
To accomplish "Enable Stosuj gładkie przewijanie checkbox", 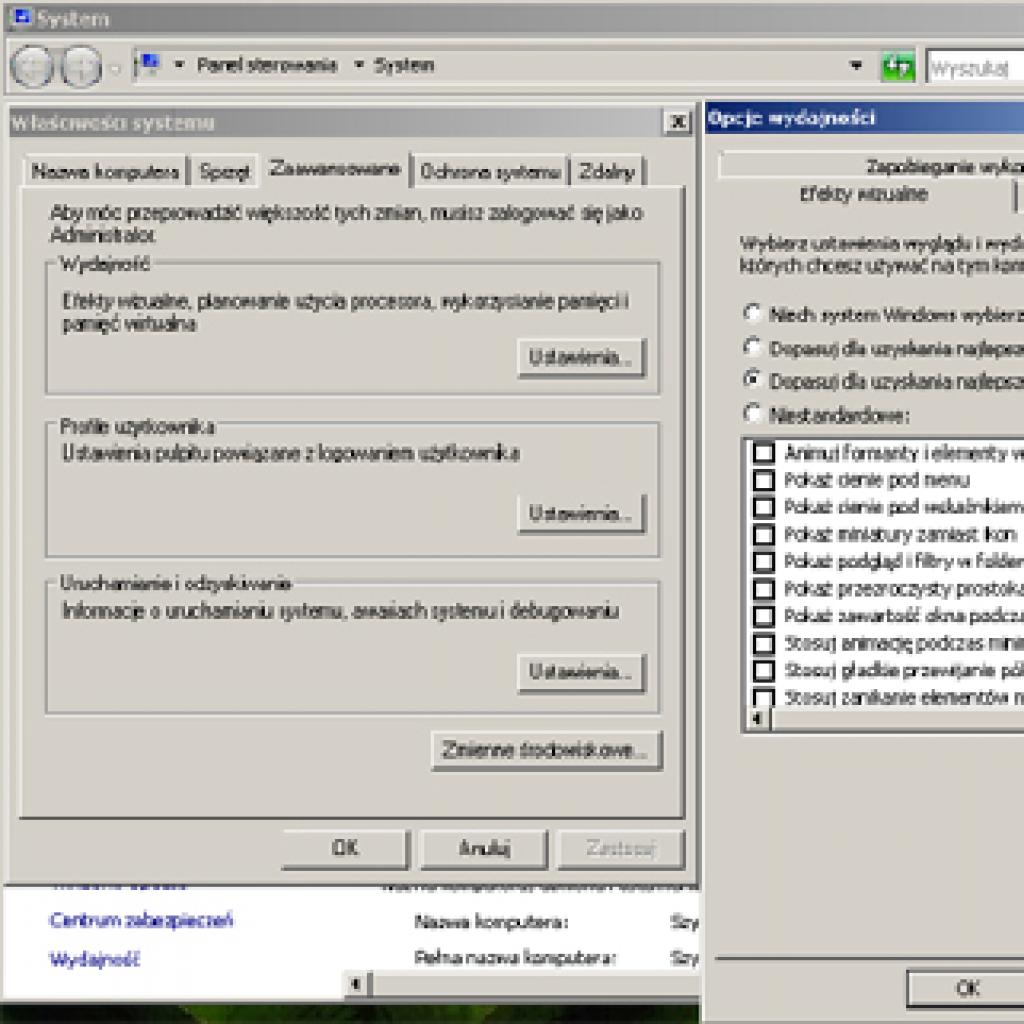I will 763,671.
